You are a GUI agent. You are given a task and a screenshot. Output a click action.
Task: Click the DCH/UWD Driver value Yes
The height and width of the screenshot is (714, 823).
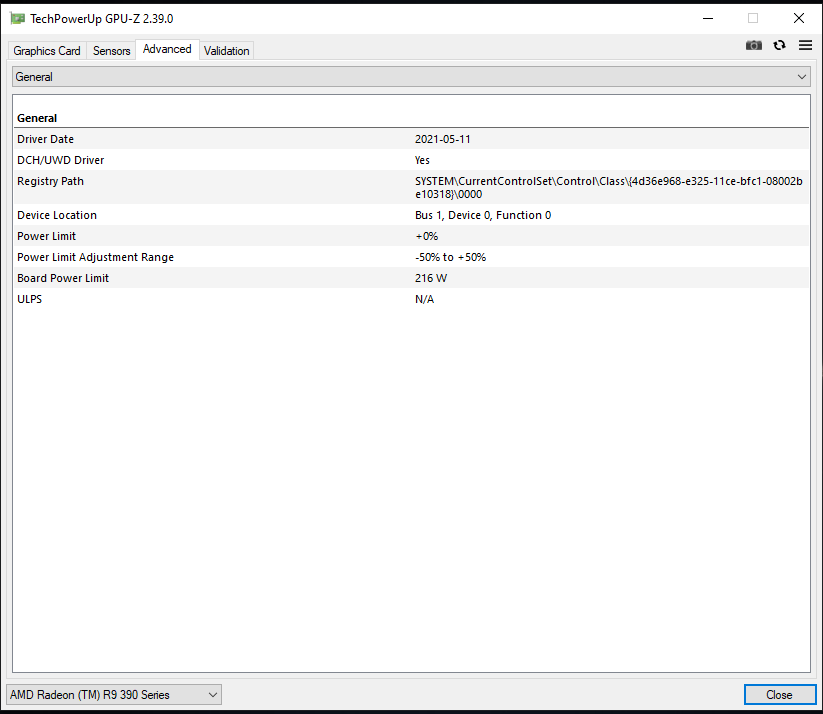pos(422,160)
